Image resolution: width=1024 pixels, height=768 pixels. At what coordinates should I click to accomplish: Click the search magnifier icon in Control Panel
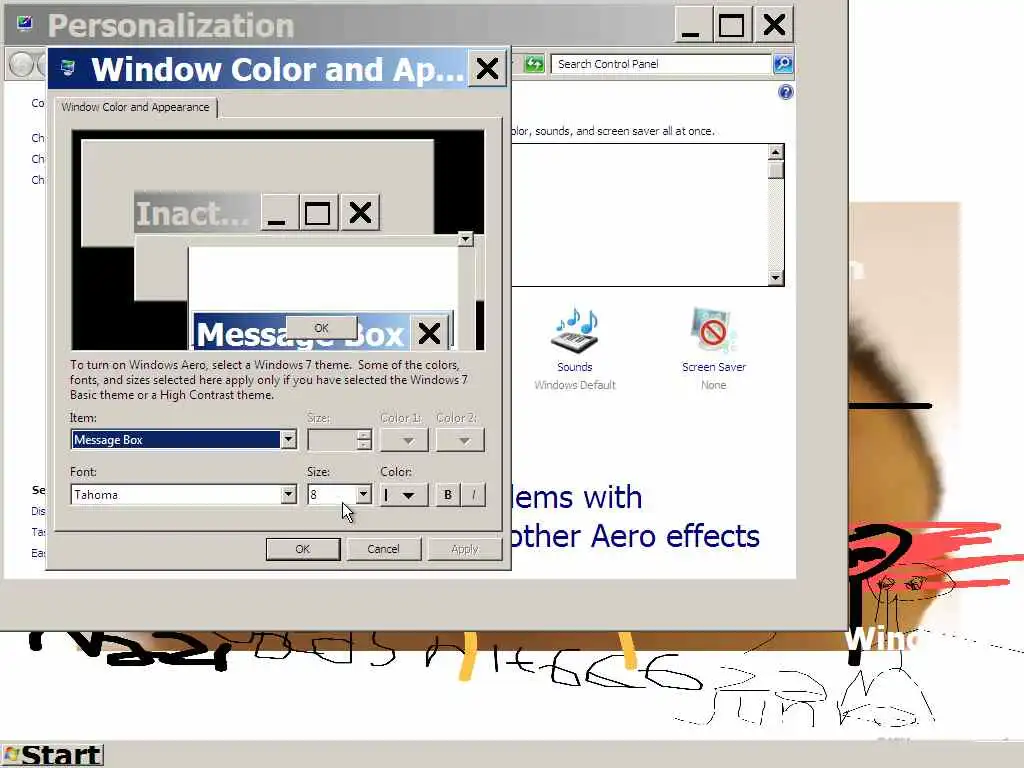click(x=783, y=64)
